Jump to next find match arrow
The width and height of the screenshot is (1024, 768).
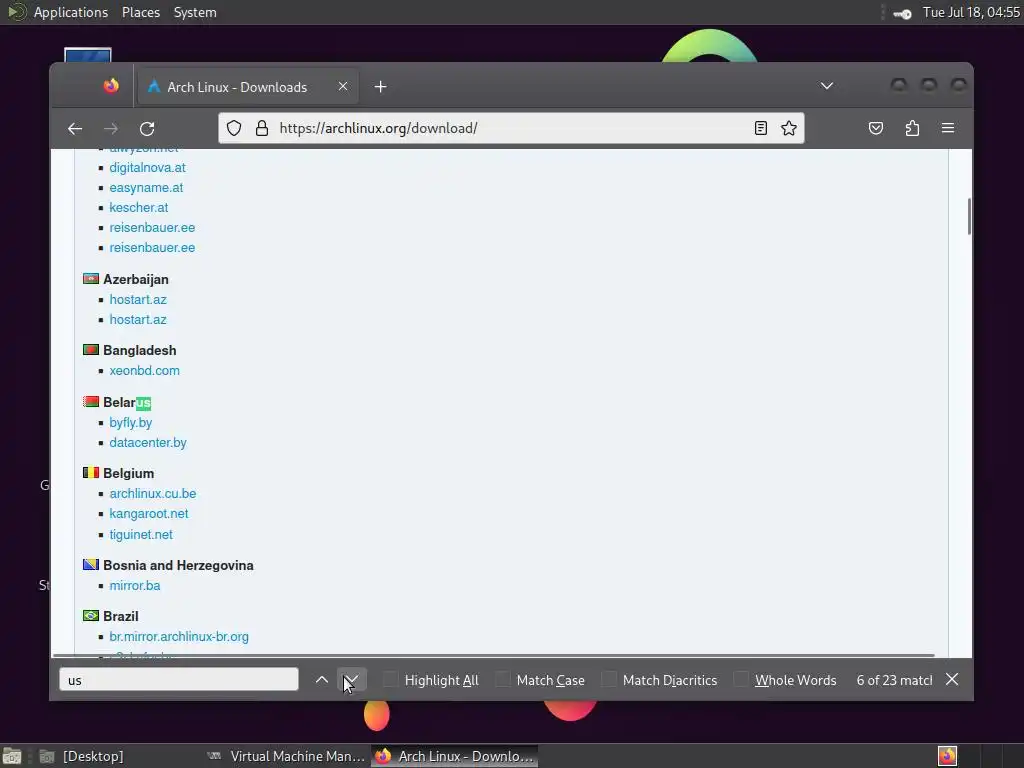click(x=351, y=680)
